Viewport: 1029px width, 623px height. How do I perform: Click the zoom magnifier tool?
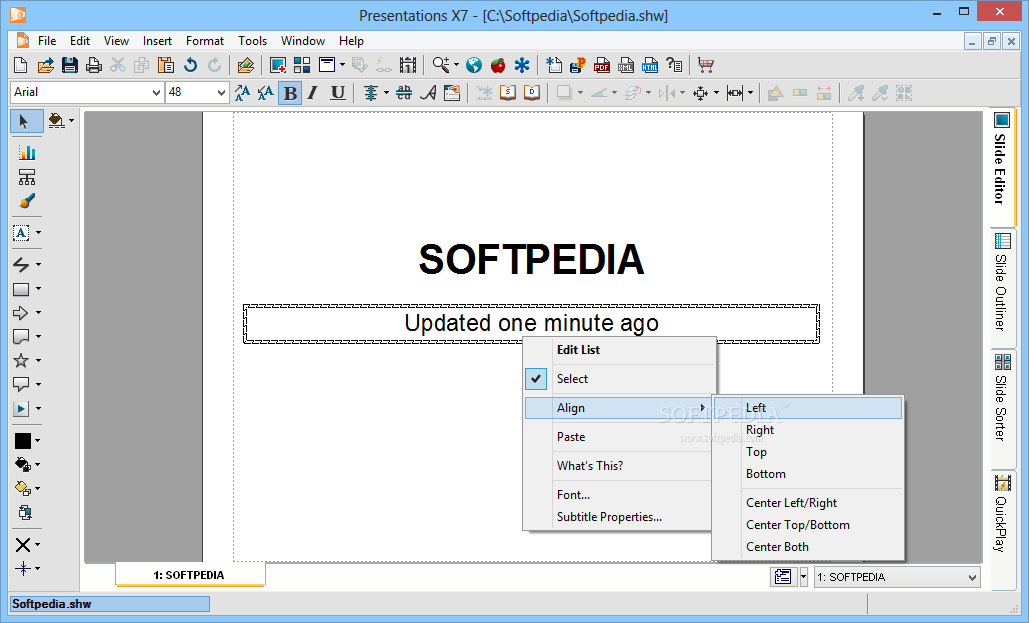pyautogui.click(x=440, y=65)
